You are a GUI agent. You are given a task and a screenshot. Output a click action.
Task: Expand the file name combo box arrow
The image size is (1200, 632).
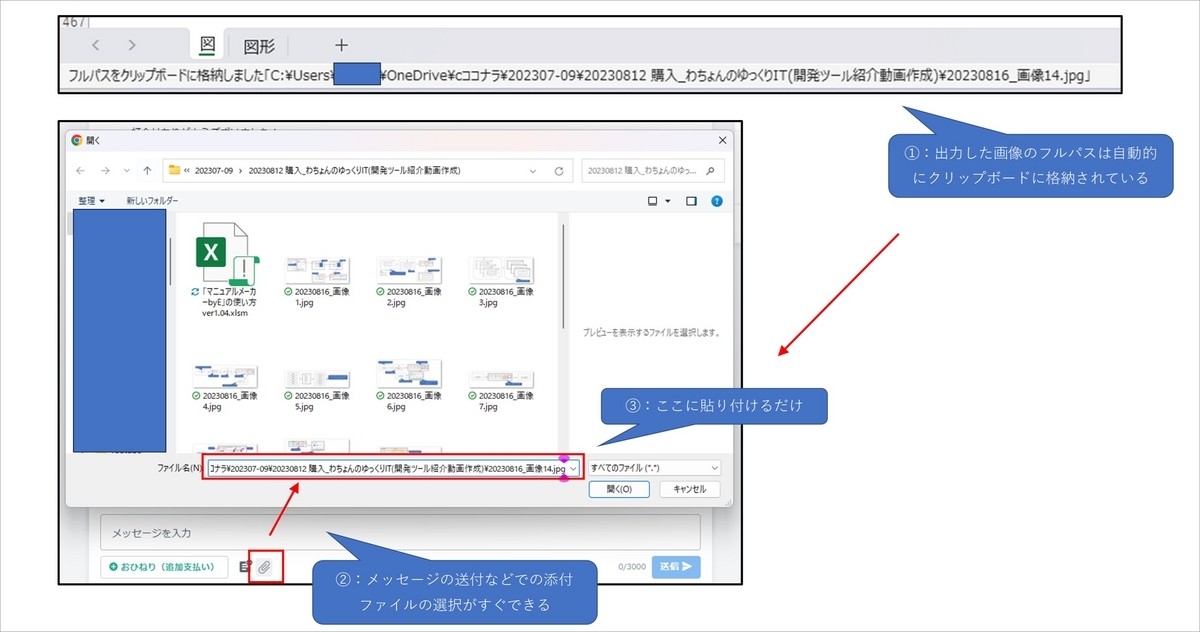[573, 468]
